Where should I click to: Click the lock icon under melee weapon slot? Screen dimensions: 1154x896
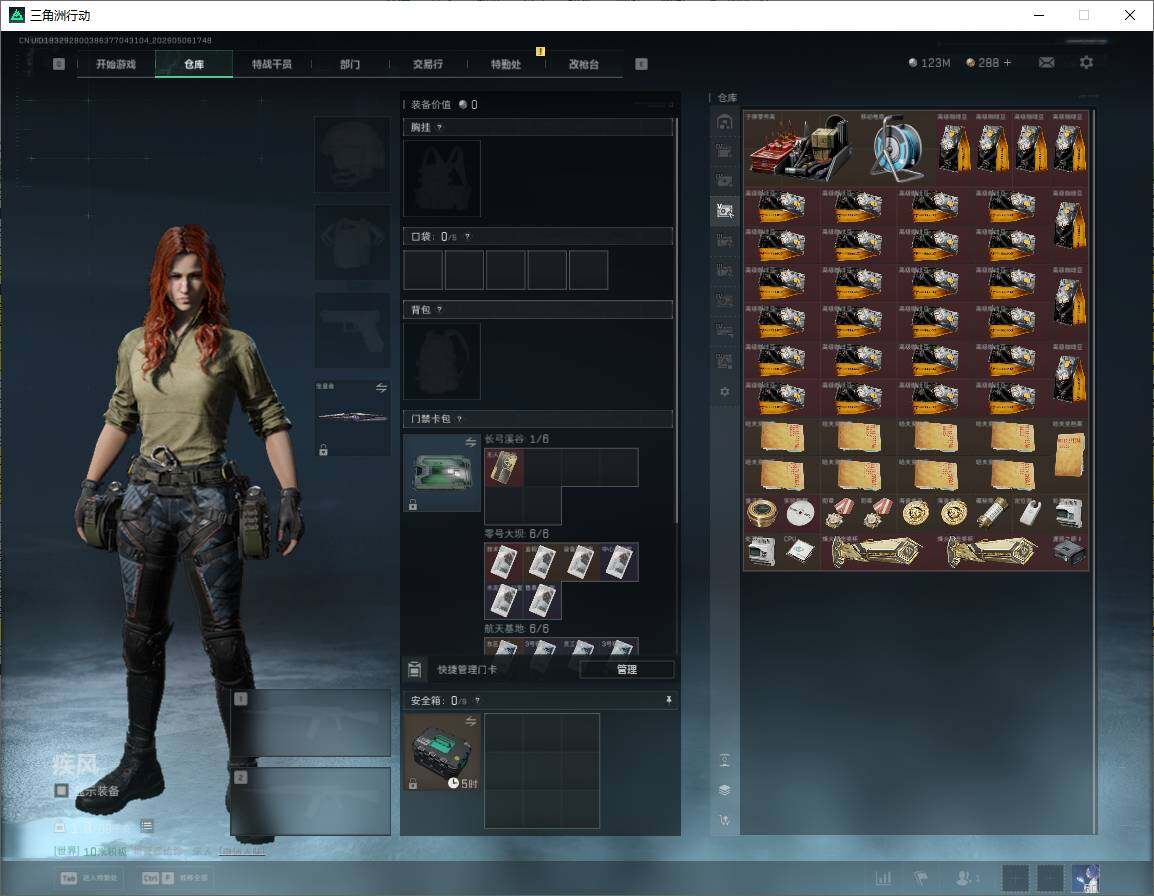tap(323, 450)
